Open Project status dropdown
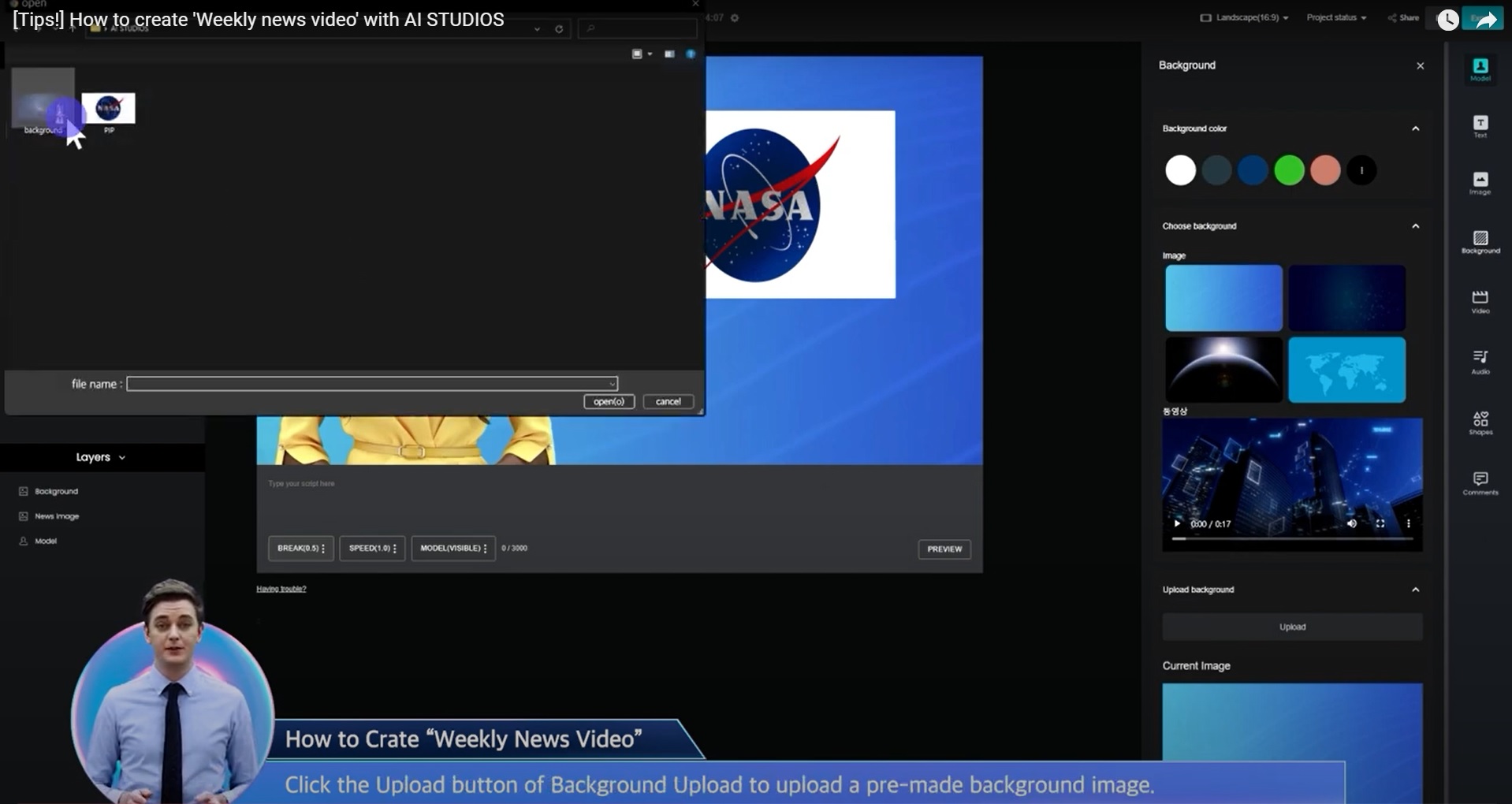Screen dimensions: 1512x804 coord(1336,17)
